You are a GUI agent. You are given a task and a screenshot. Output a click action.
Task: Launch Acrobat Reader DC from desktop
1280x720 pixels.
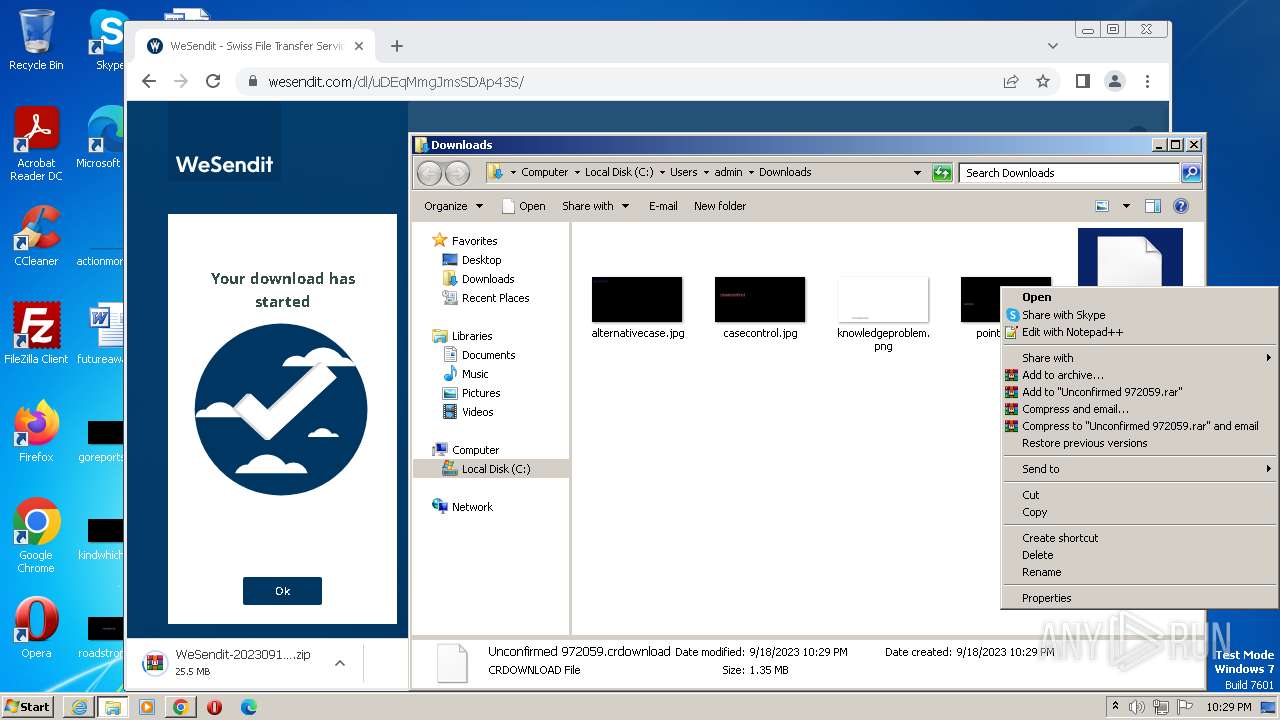point(36,145)
